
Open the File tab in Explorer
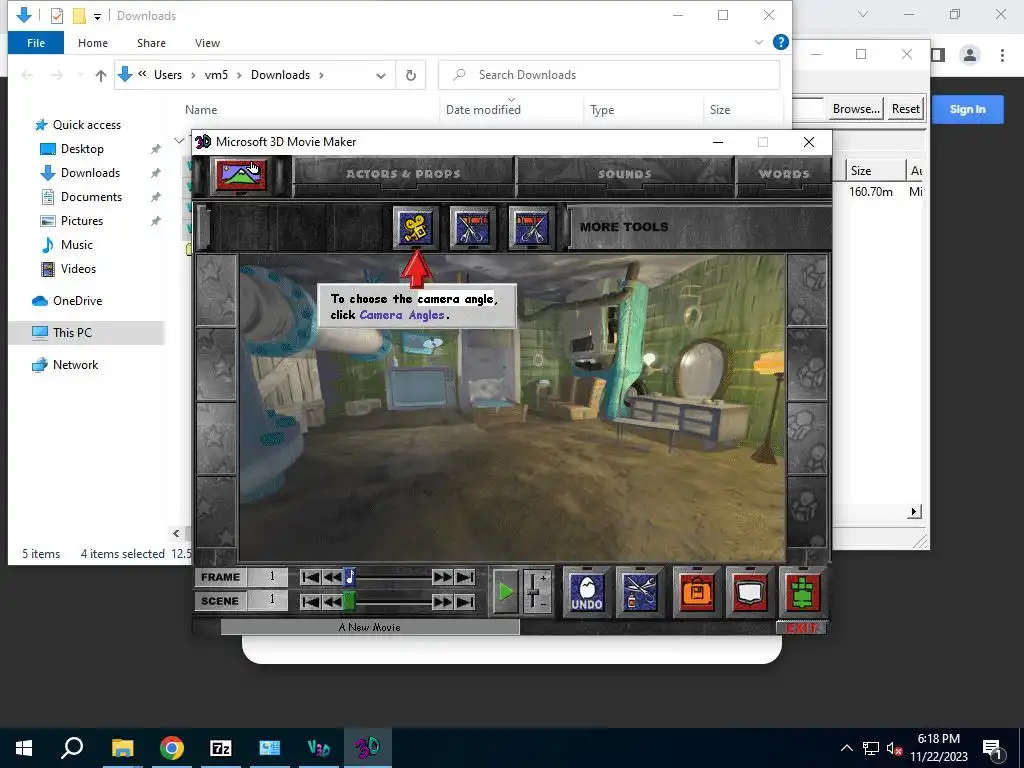point(36,43)
